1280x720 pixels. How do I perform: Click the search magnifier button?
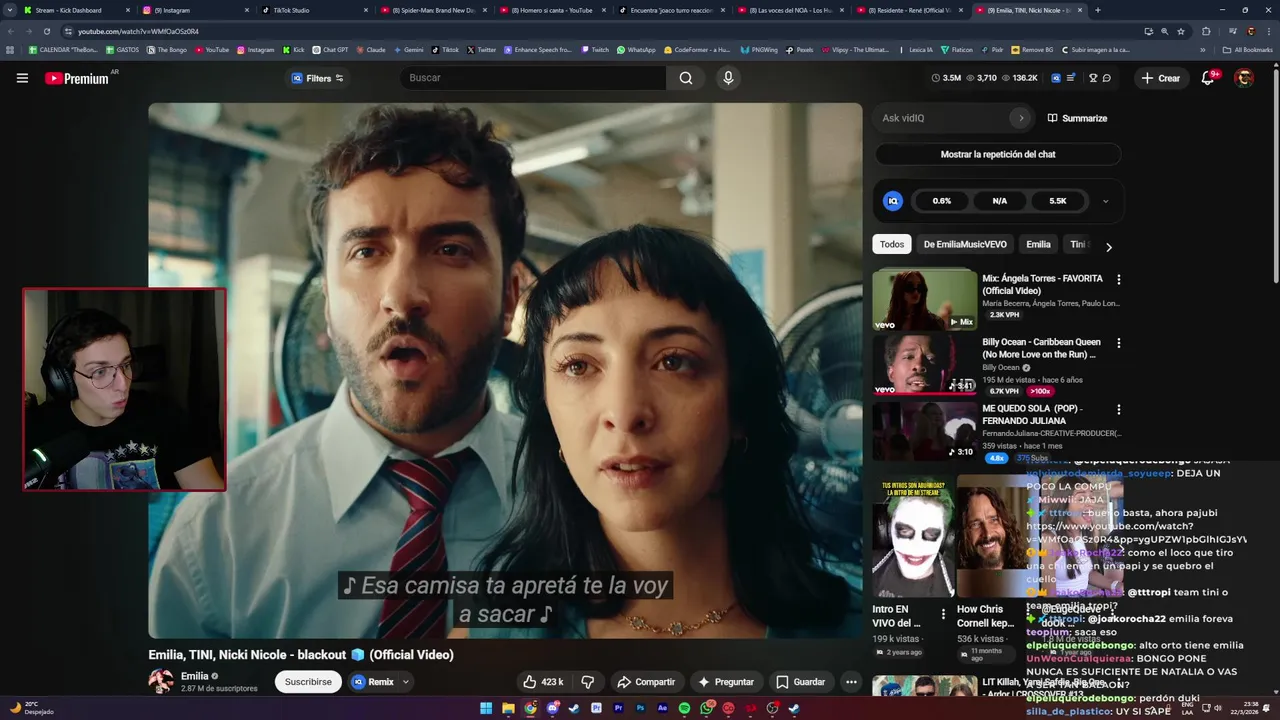pos(686,78)
